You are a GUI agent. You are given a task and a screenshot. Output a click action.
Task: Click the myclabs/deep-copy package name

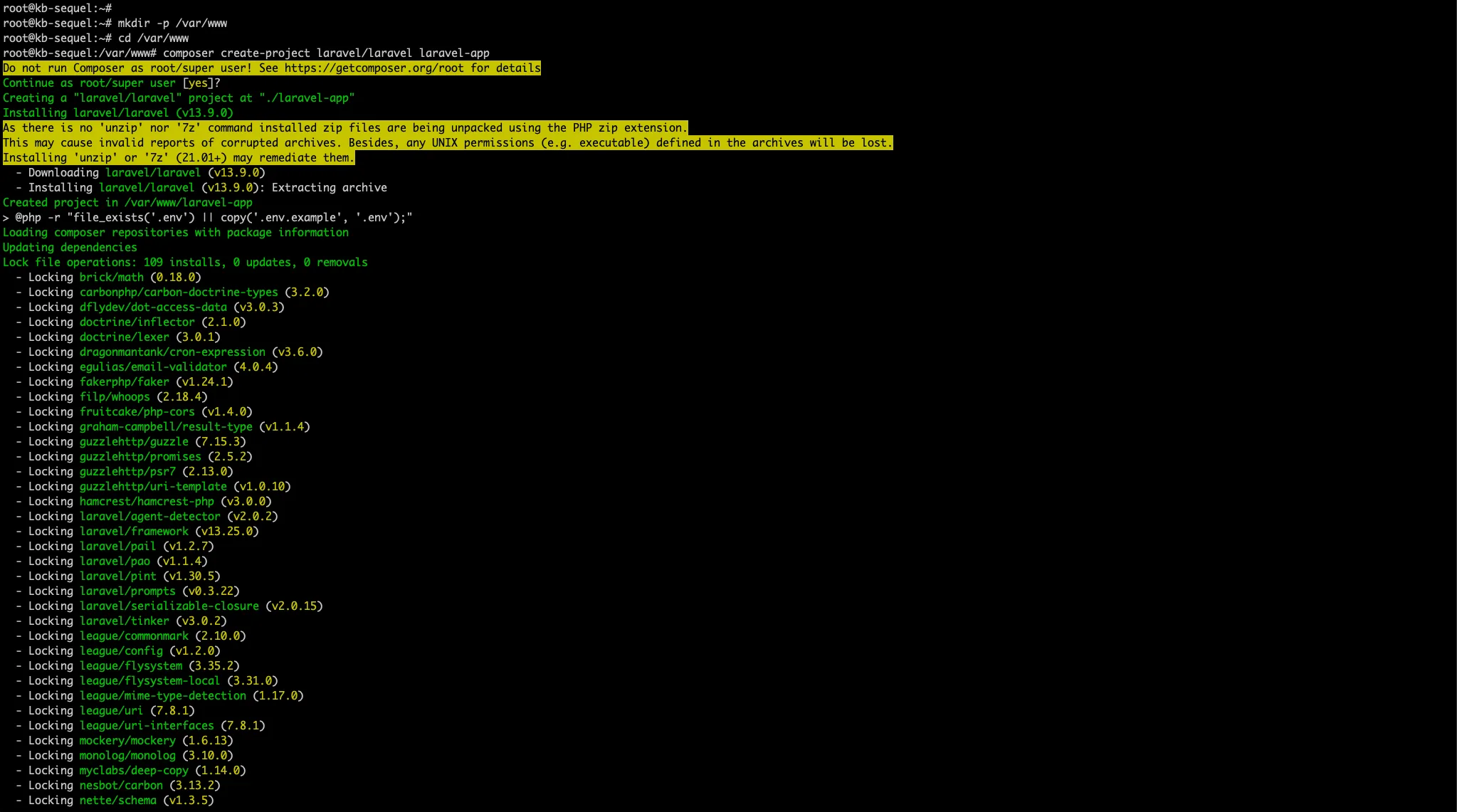(134, 771)
